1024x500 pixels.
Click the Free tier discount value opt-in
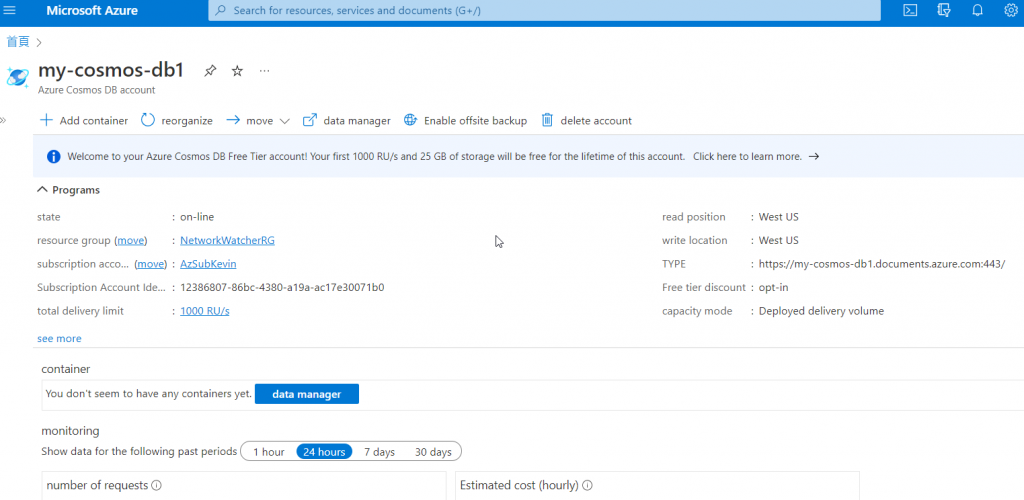point(774,288)
